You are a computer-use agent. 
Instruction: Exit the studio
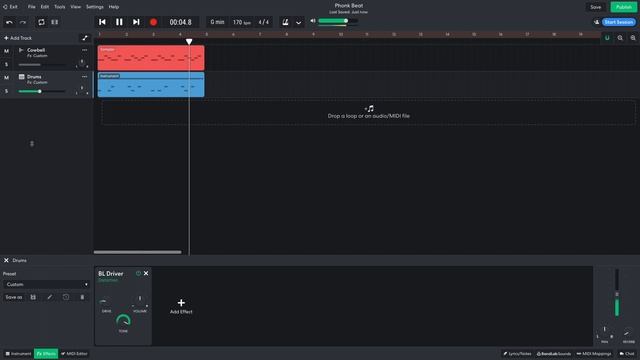tap(11, 7)
